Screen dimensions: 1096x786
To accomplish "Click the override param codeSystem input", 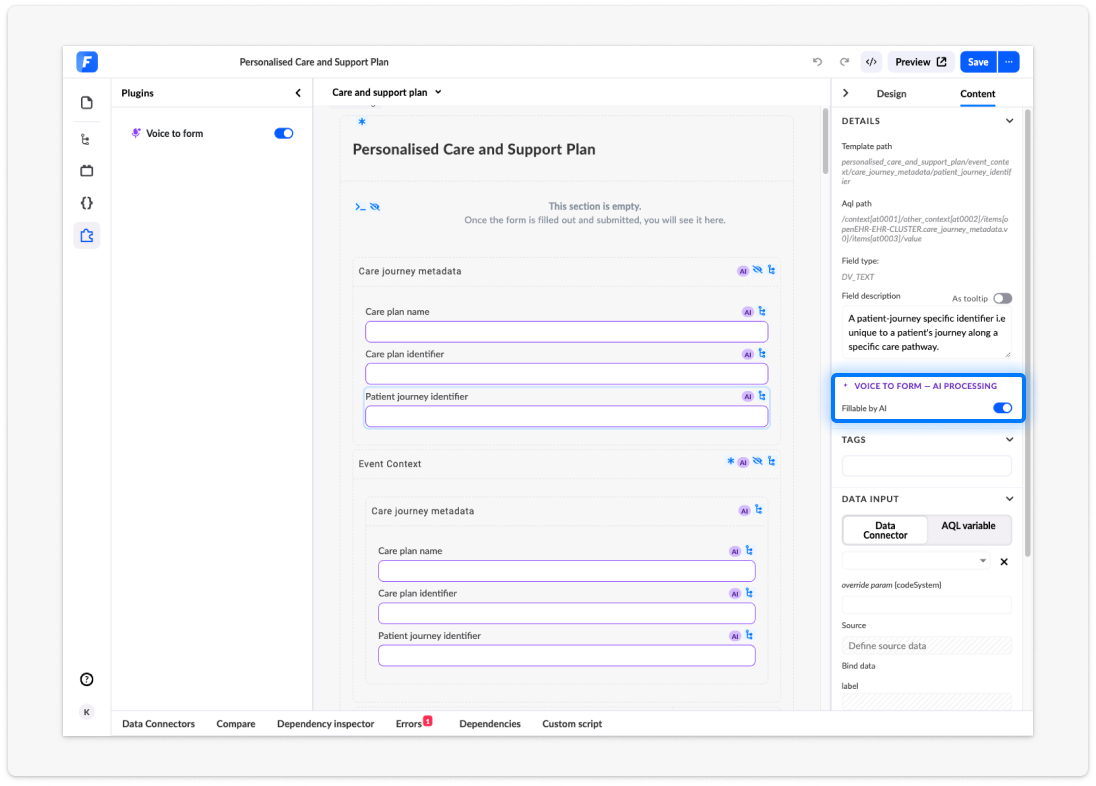I will pos(926,604).
